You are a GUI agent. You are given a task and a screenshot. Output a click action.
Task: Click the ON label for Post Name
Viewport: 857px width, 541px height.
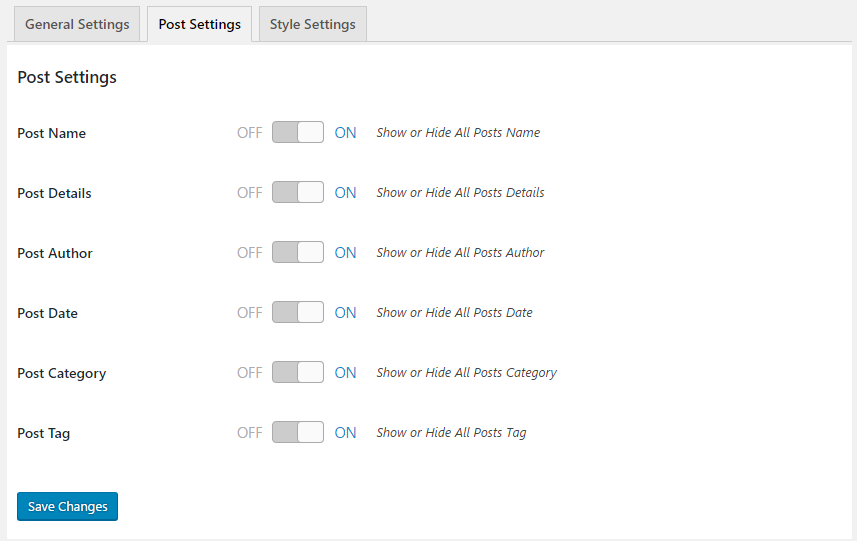pos(345,133)
